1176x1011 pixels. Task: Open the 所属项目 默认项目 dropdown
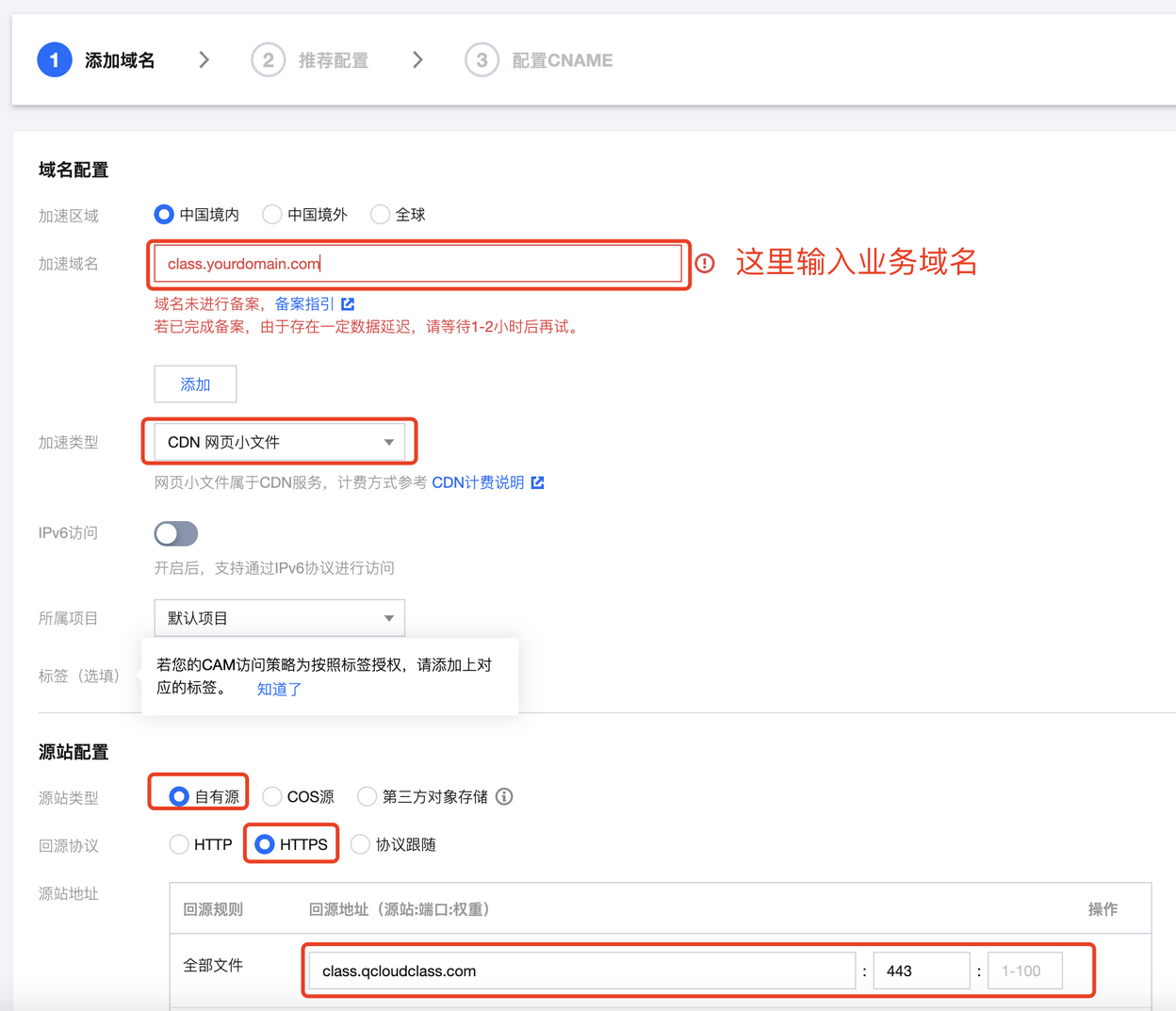click(280, 618)
